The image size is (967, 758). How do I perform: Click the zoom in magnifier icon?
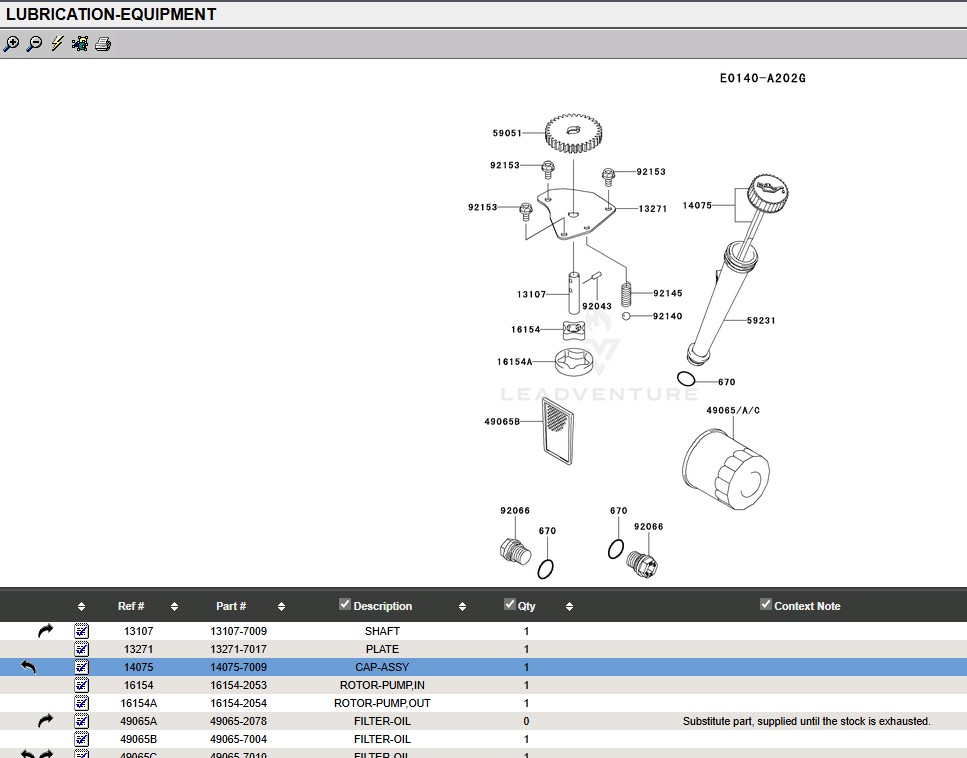pos(11,44)
